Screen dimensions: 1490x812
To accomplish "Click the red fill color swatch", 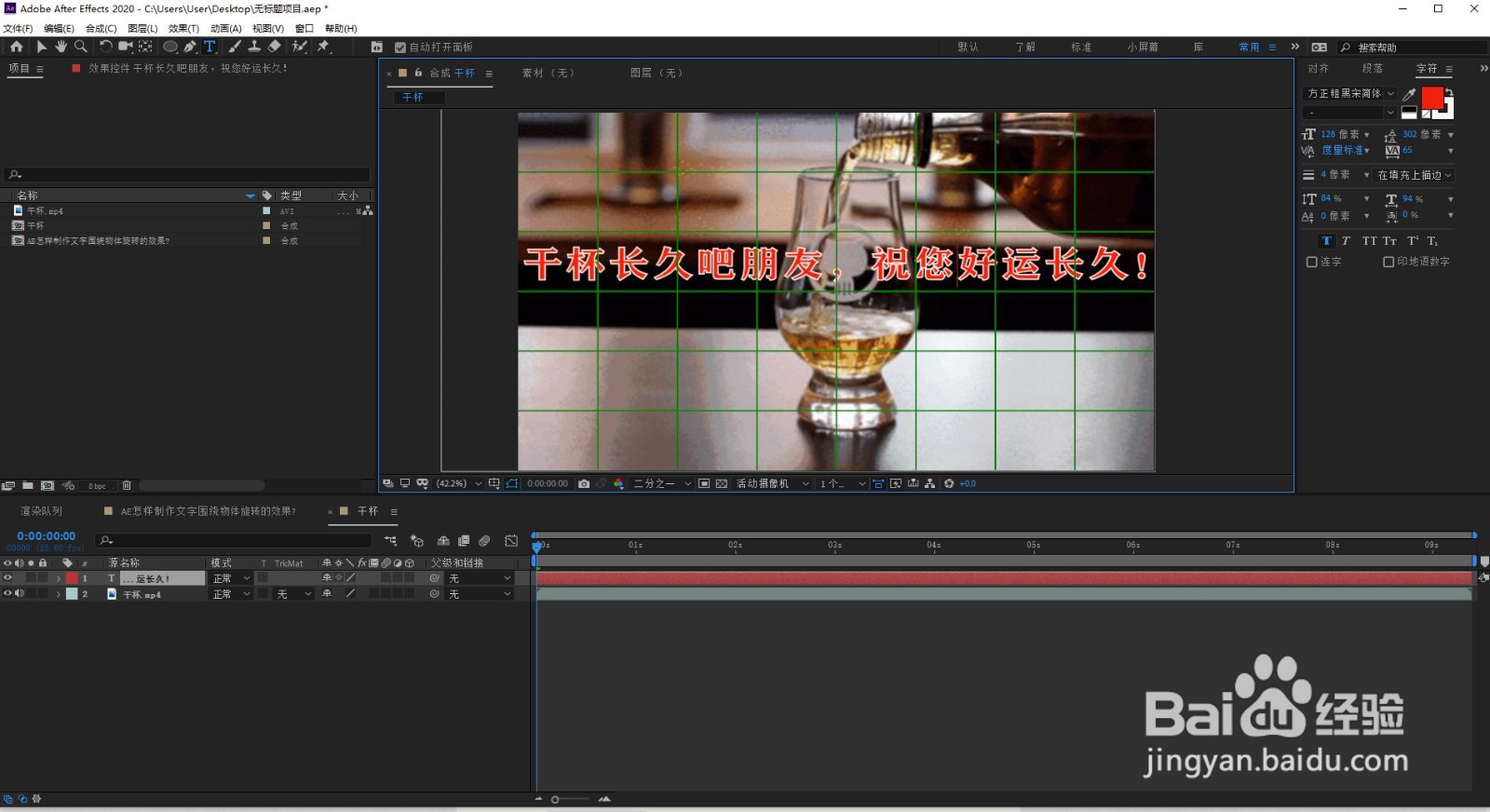I will (1432, 98).
